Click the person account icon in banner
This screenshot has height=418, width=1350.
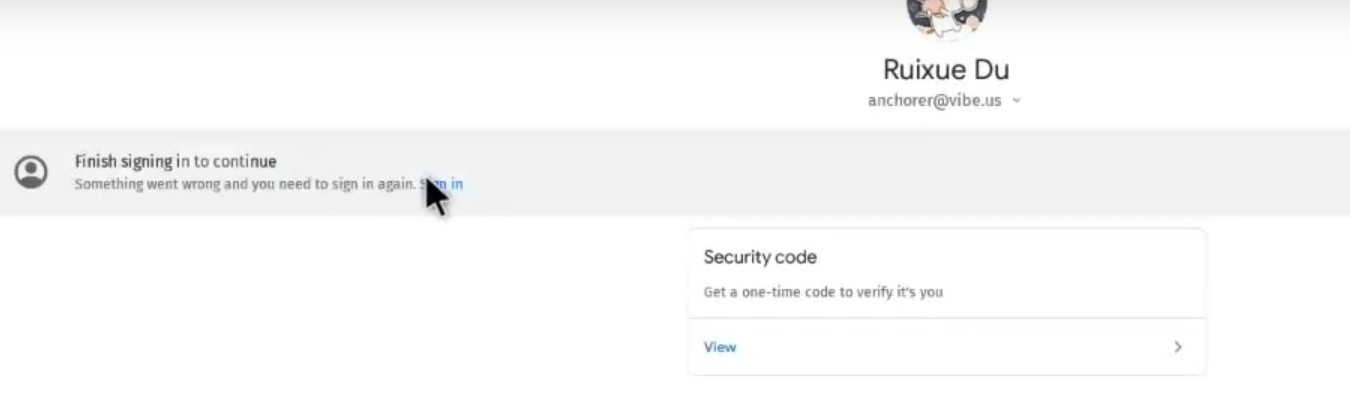pos(32,171)
